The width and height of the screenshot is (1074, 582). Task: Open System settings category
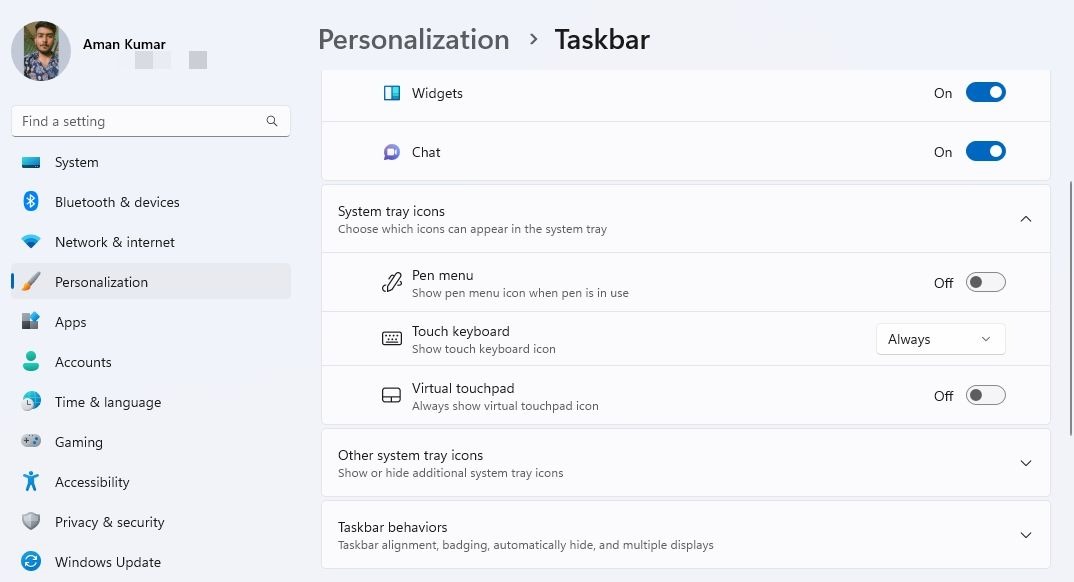(151, 162)
